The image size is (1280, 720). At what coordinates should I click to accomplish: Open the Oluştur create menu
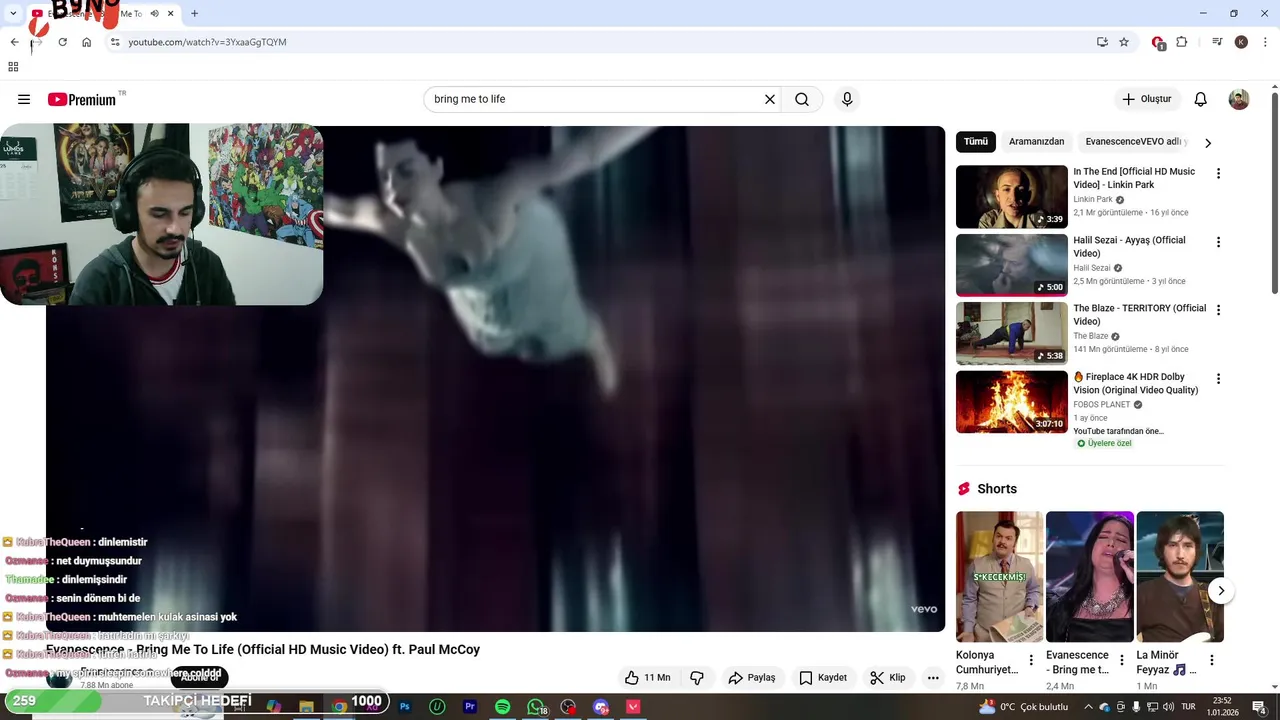pyautogui.click(x=1146, y=99)
